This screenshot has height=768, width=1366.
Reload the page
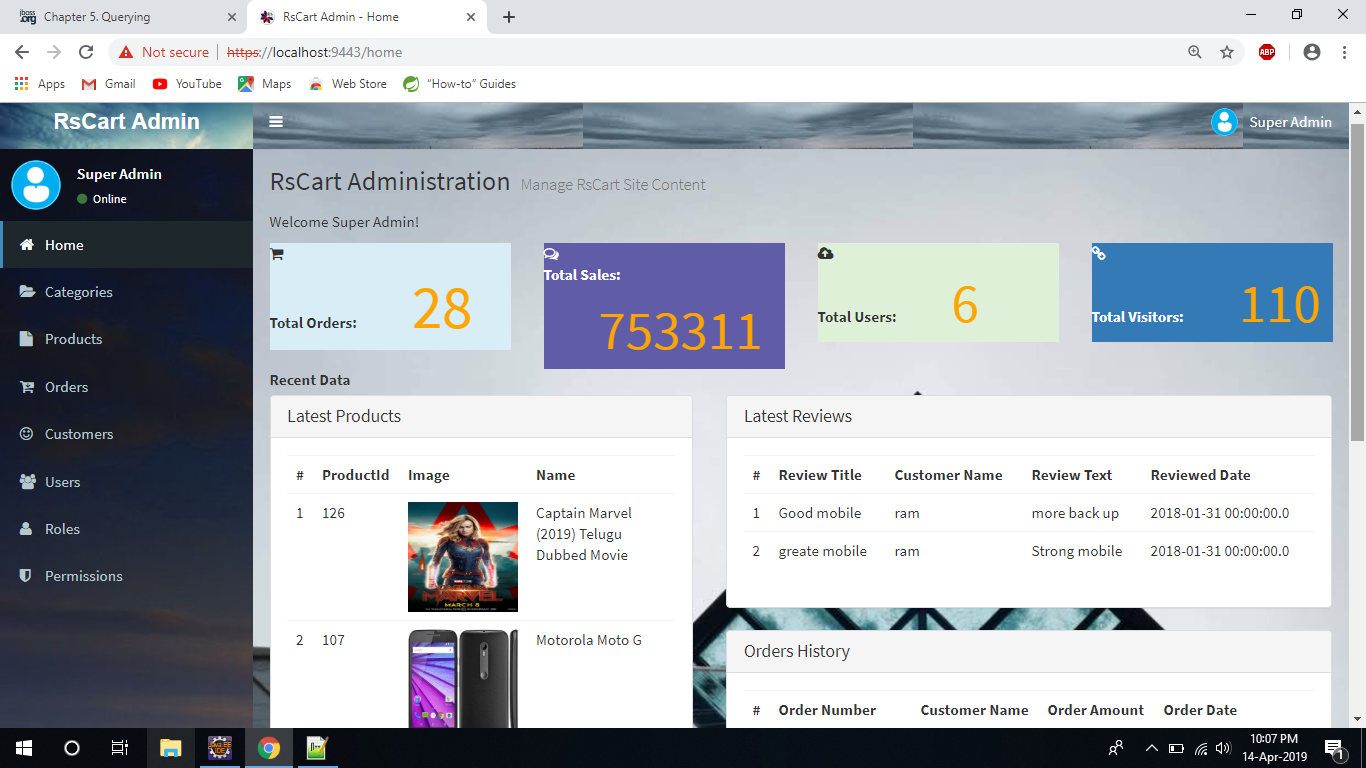86,52
